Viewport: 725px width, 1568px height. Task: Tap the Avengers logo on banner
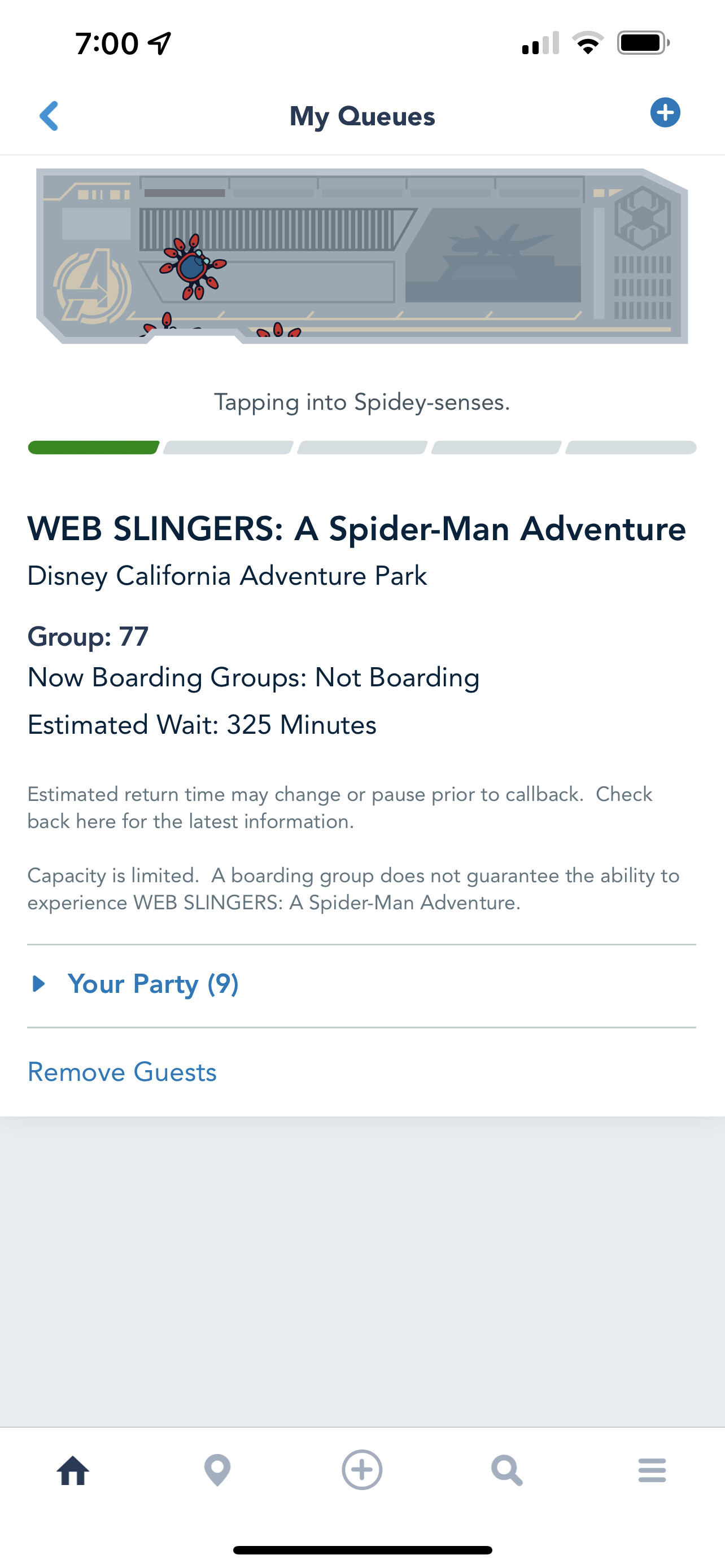[92, 286]
